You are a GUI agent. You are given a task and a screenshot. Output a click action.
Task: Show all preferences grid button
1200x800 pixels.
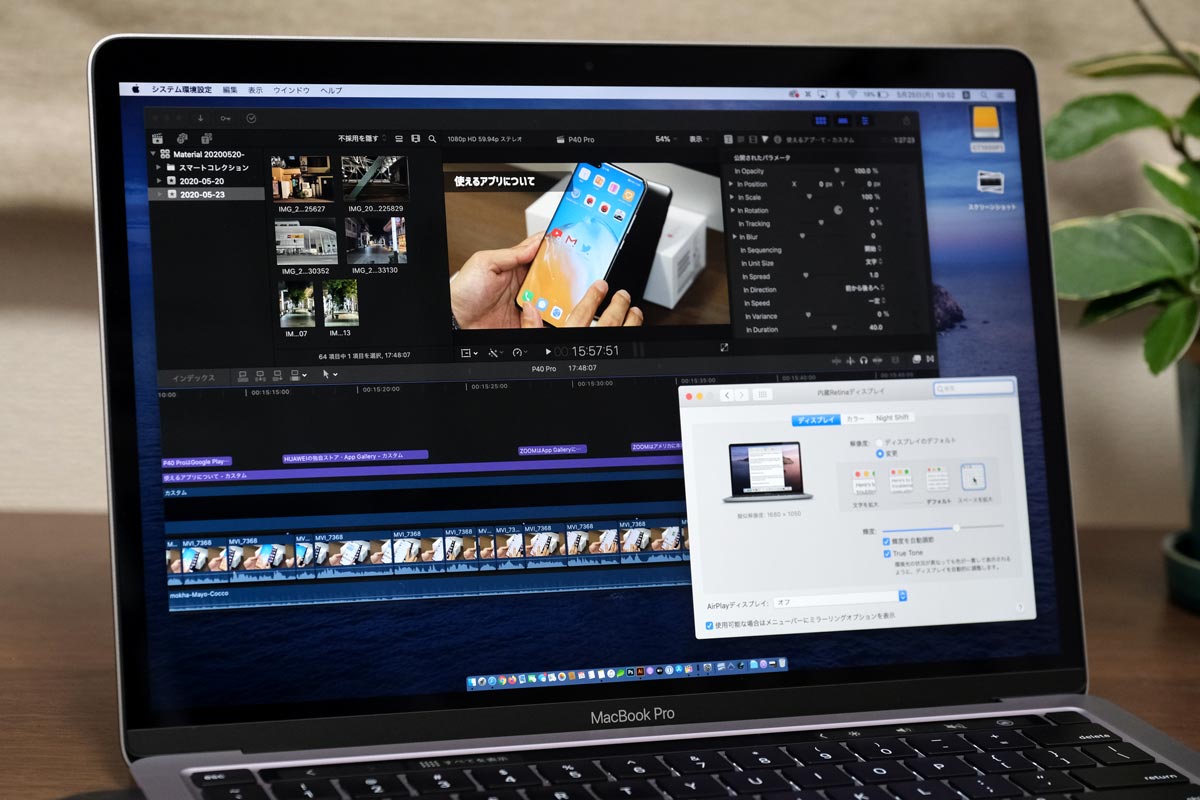point(762,395)
